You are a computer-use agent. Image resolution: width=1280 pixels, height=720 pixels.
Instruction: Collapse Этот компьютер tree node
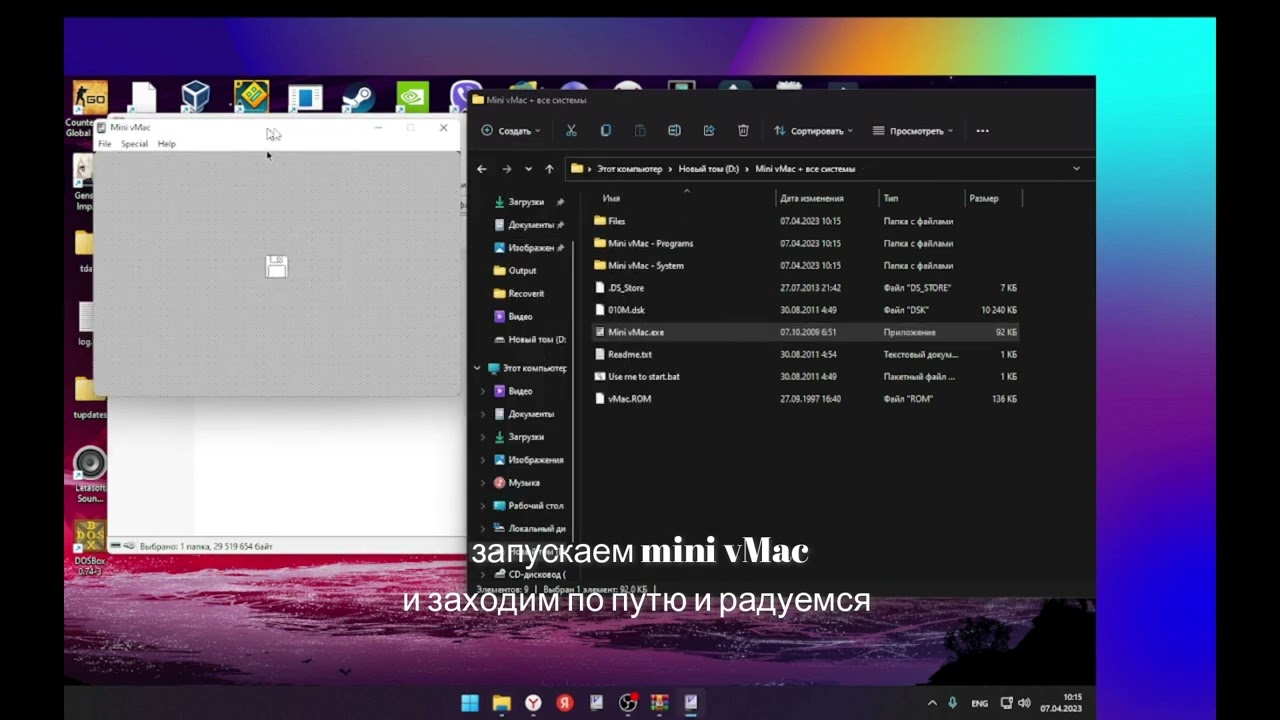(477, 368)
